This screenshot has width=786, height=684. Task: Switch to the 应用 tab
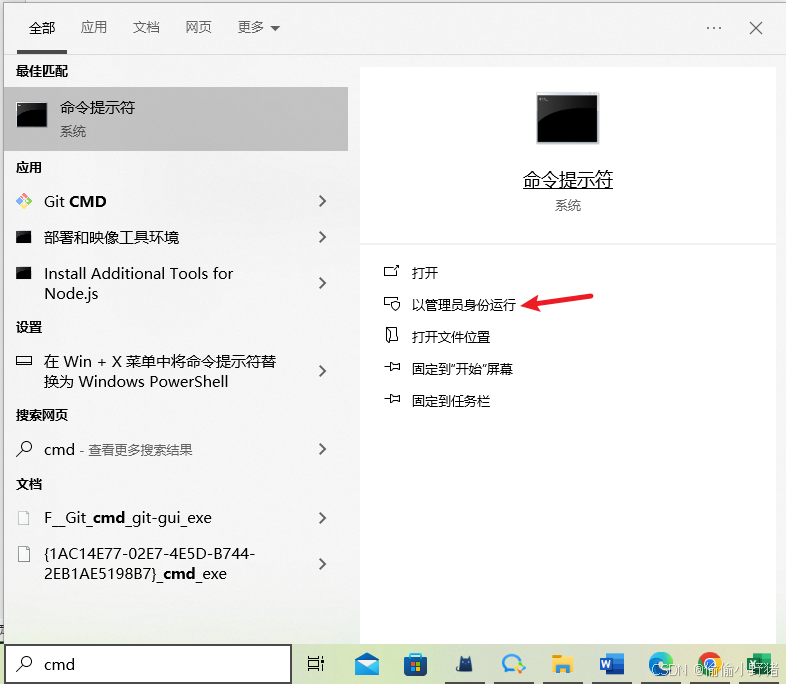click(94, 27)
